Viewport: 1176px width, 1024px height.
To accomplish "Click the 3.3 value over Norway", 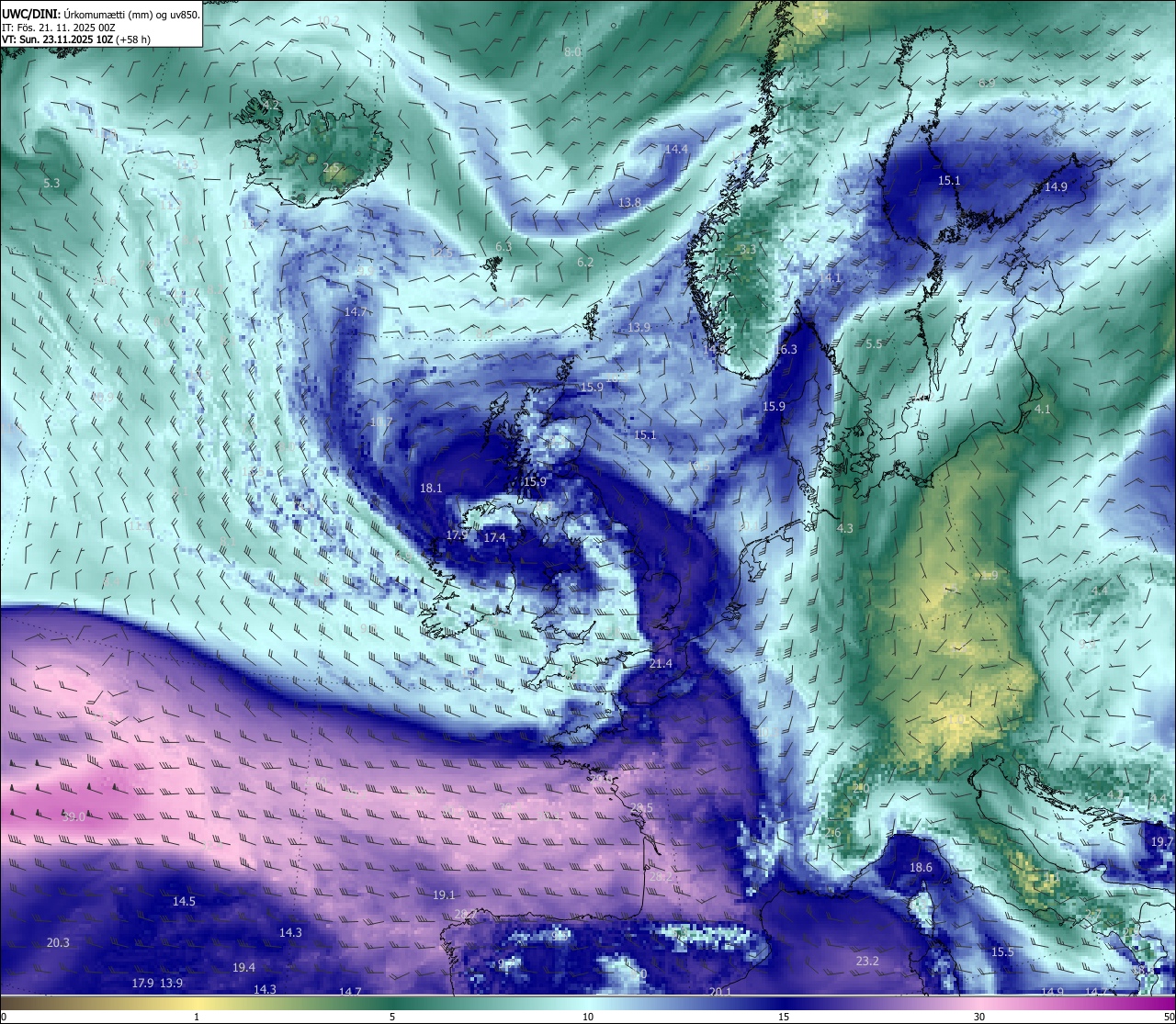I will point(748,249).
